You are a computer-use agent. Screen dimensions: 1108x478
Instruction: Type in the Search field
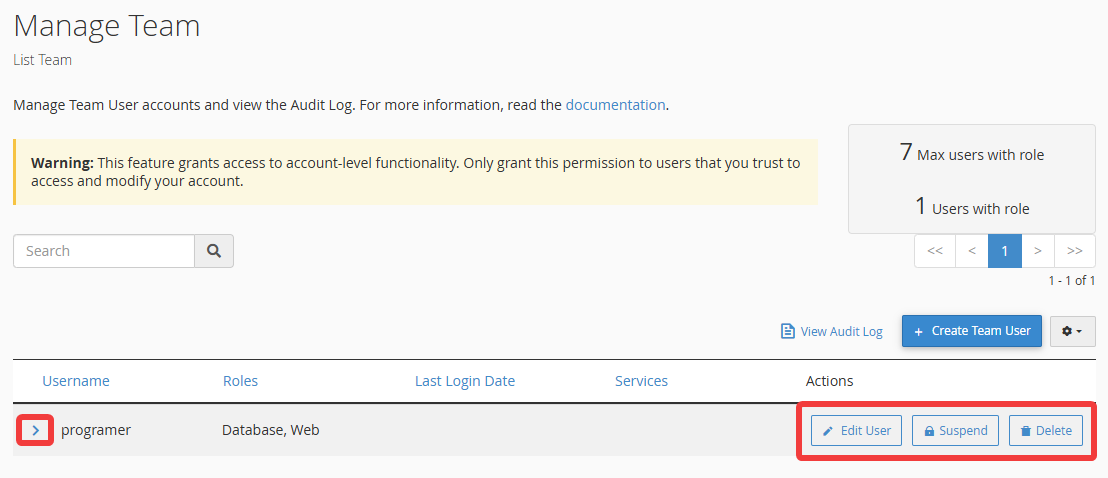click(x=104, y=251)
